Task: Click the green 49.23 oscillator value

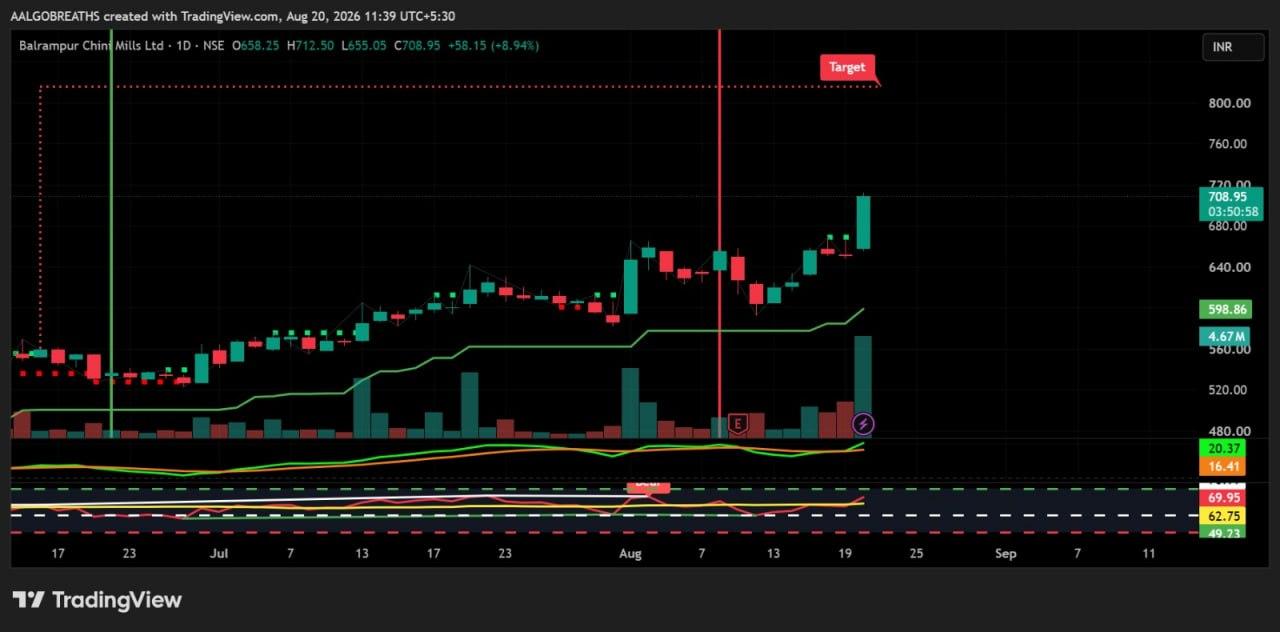Action: (x=1224, y=533)
